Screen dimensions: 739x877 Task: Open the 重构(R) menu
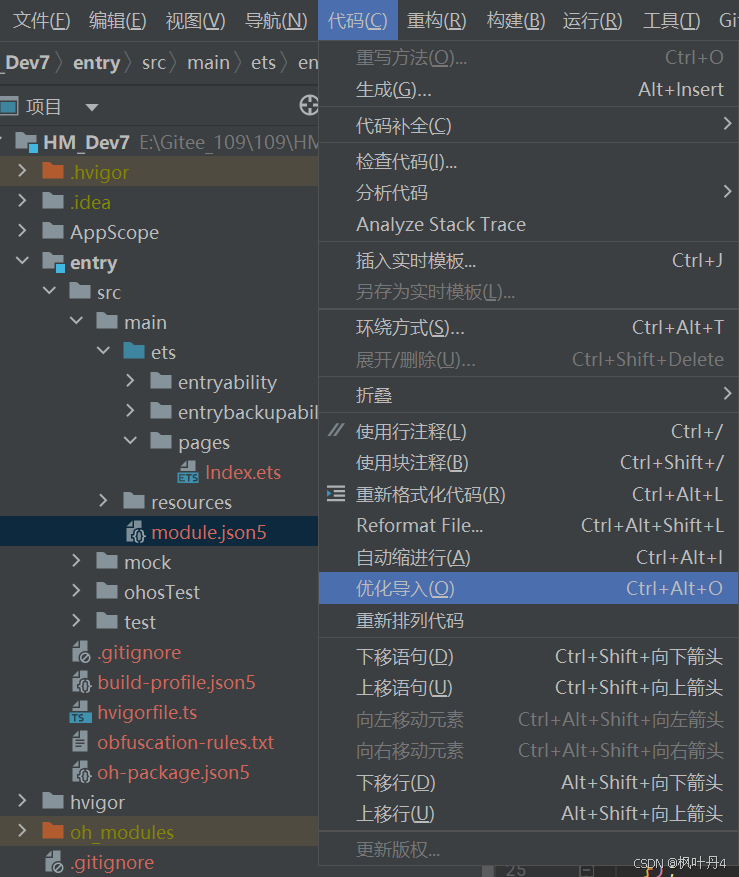[x=436, y=21]
